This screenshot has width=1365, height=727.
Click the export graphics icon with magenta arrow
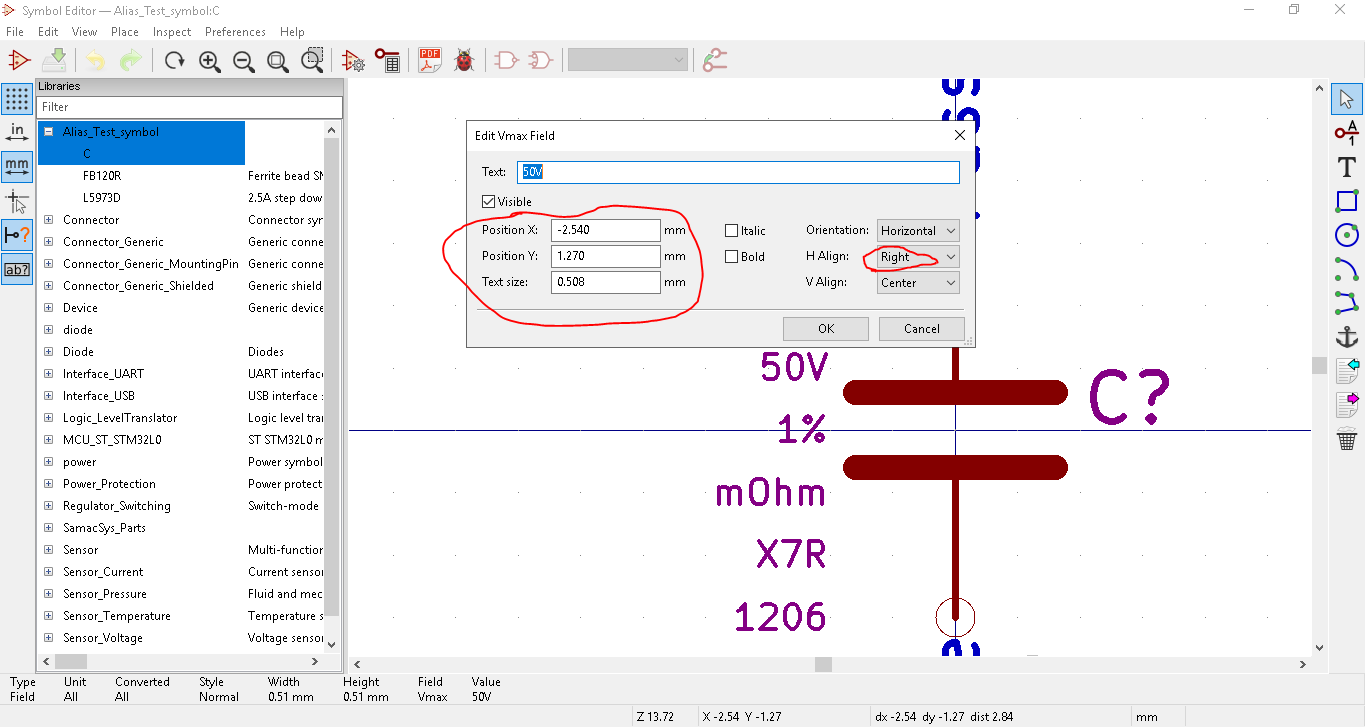pyautogui.click(x=1346, y=405)
